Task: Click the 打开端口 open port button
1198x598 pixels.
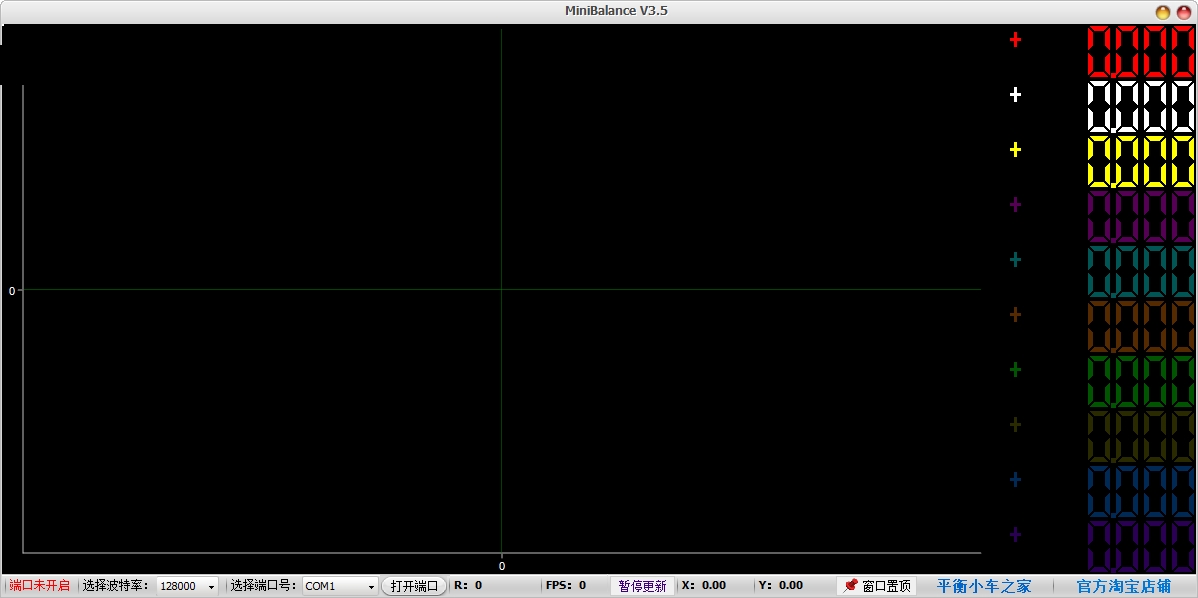Action: point(414,586)
